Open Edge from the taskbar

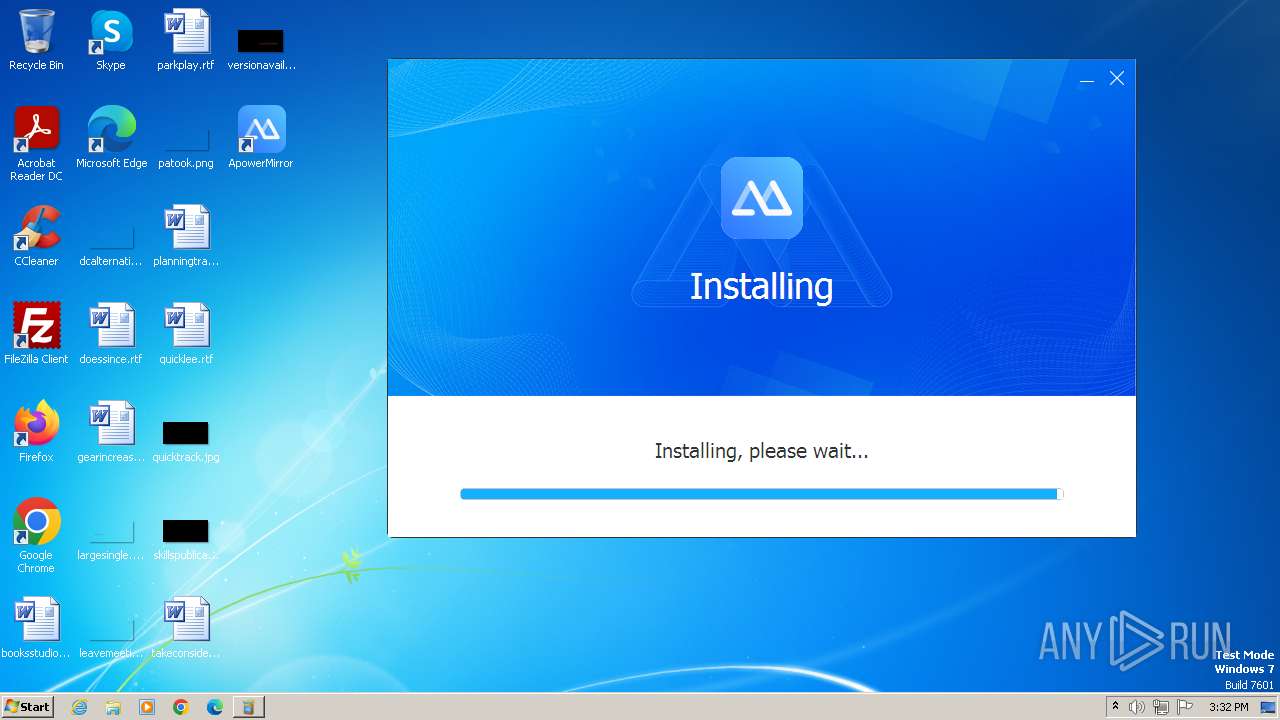pos(215,707)
